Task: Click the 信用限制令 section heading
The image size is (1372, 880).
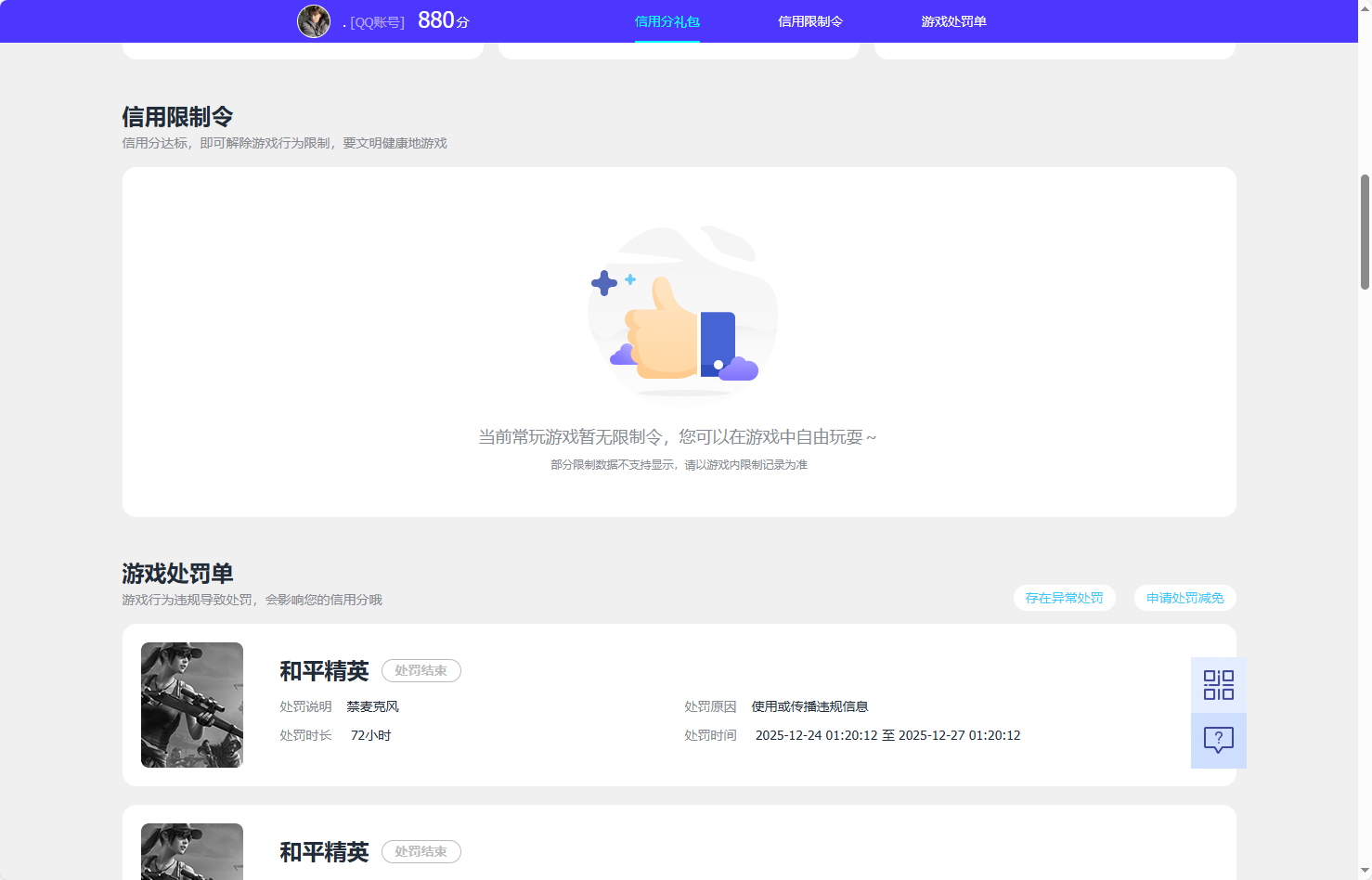Action: pyautogui.click(x=177, y=117)
